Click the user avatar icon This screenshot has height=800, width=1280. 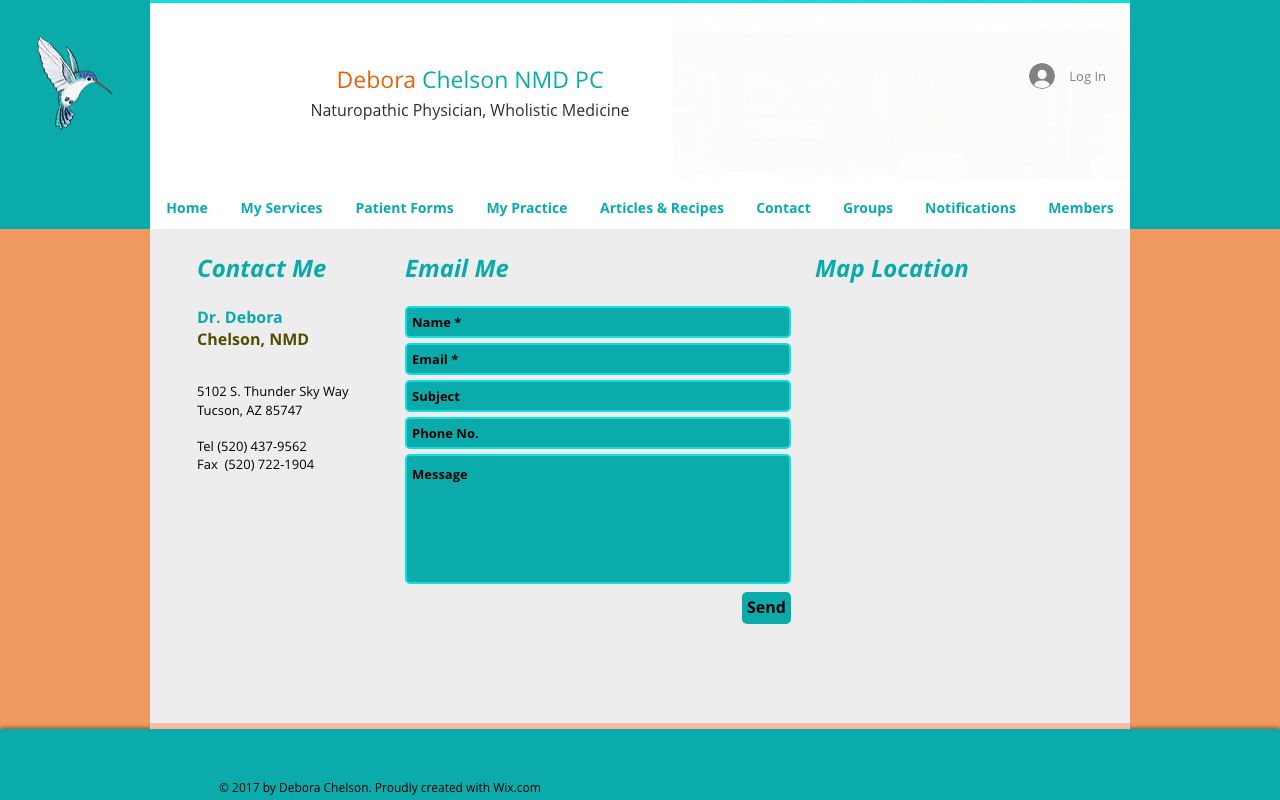point(1042,76)
